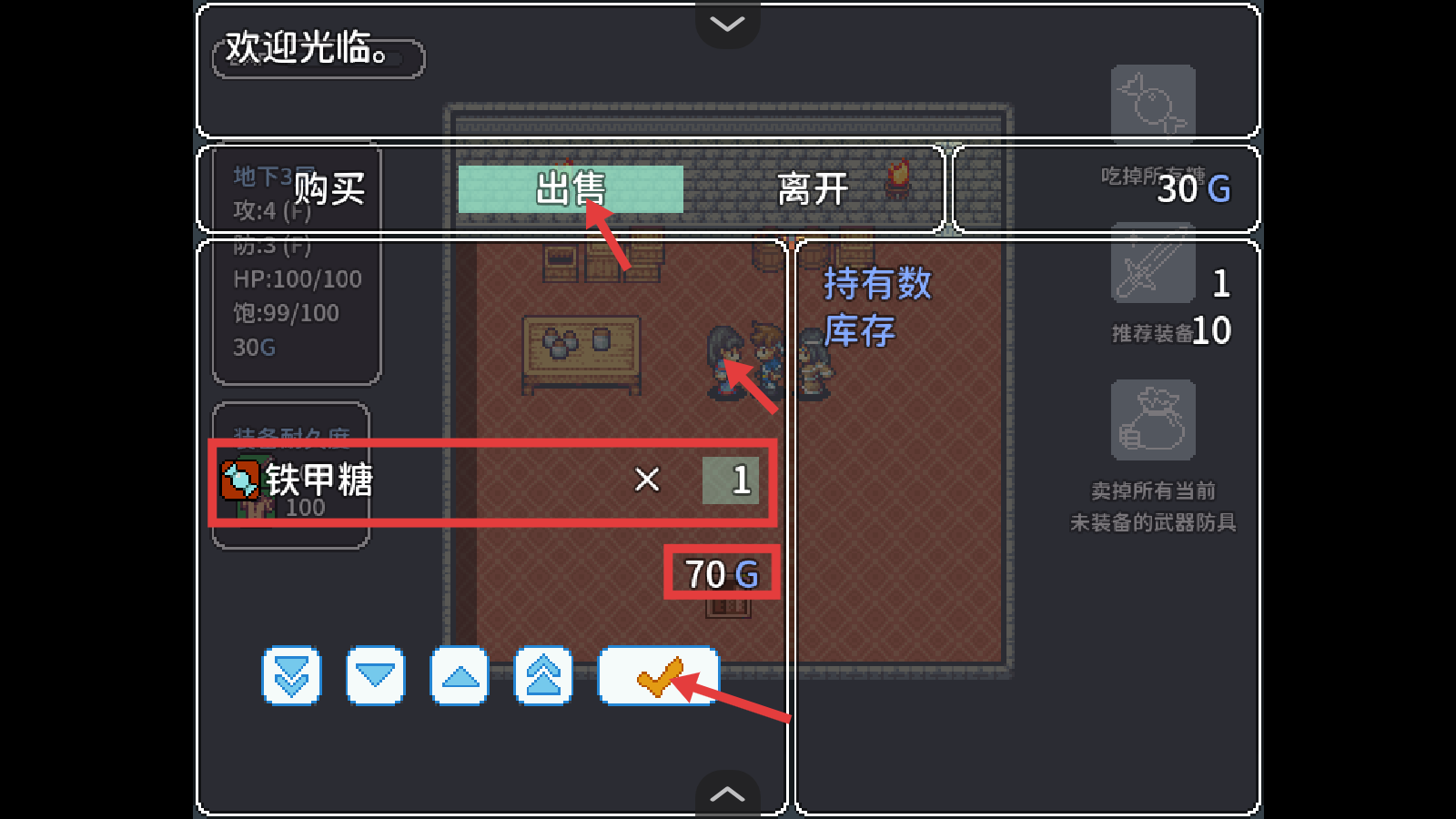Click the quantity field showing 1
This screenshot has height=819, width=1456.
731,480
